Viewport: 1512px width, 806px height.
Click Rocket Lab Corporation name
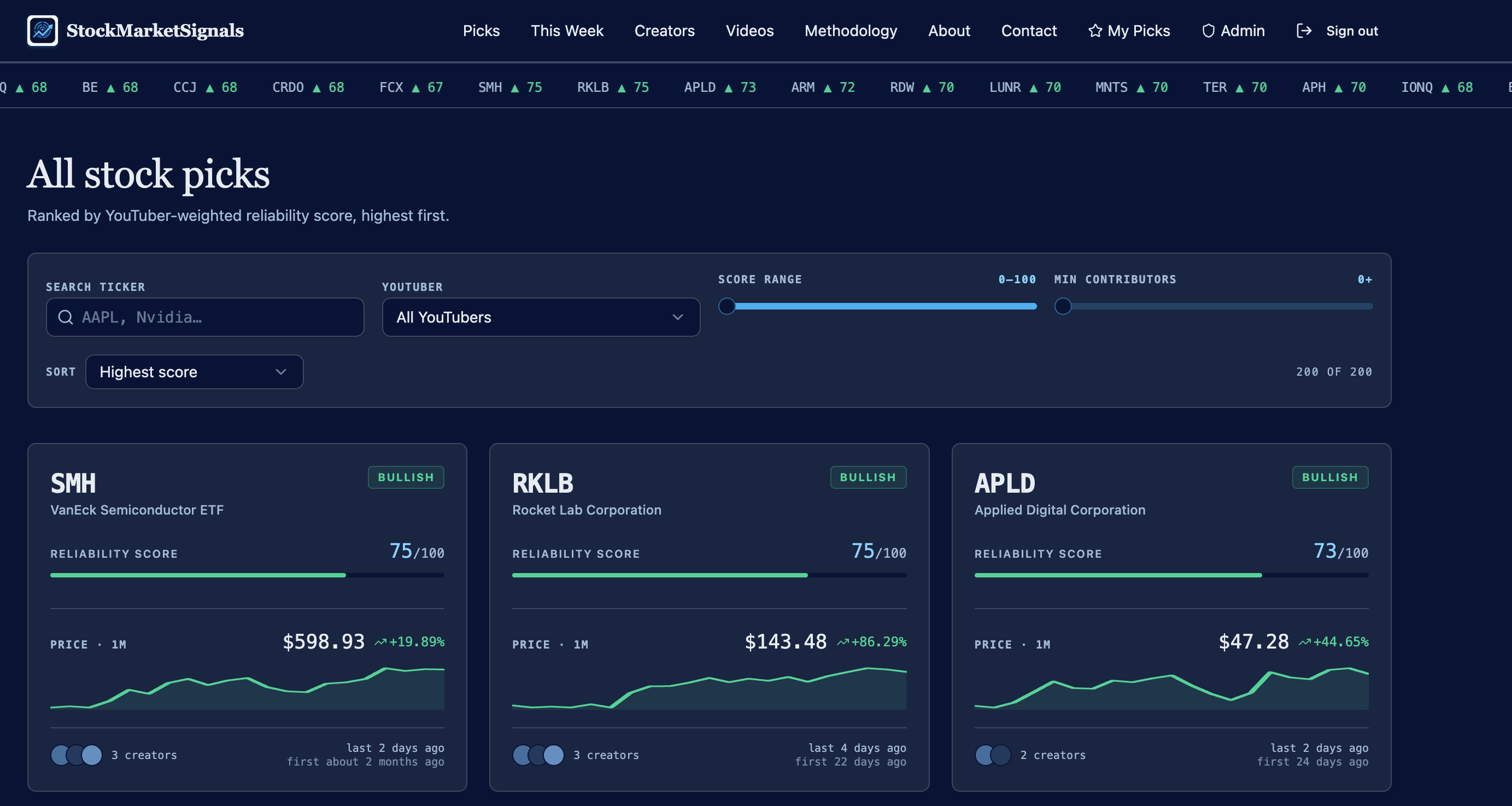(x=587, y=510)
